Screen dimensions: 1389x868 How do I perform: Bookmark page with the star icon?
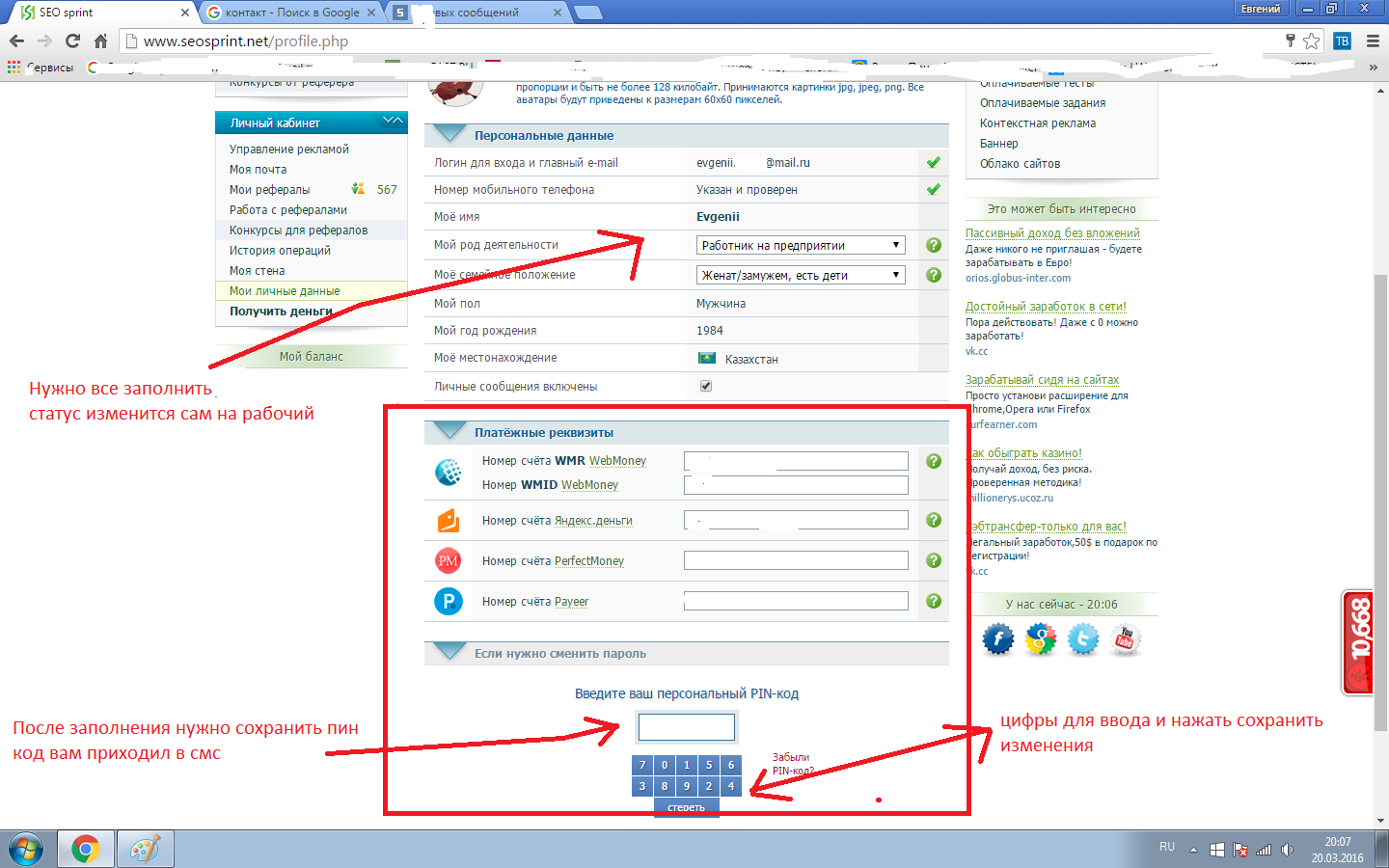(1311, 41)
